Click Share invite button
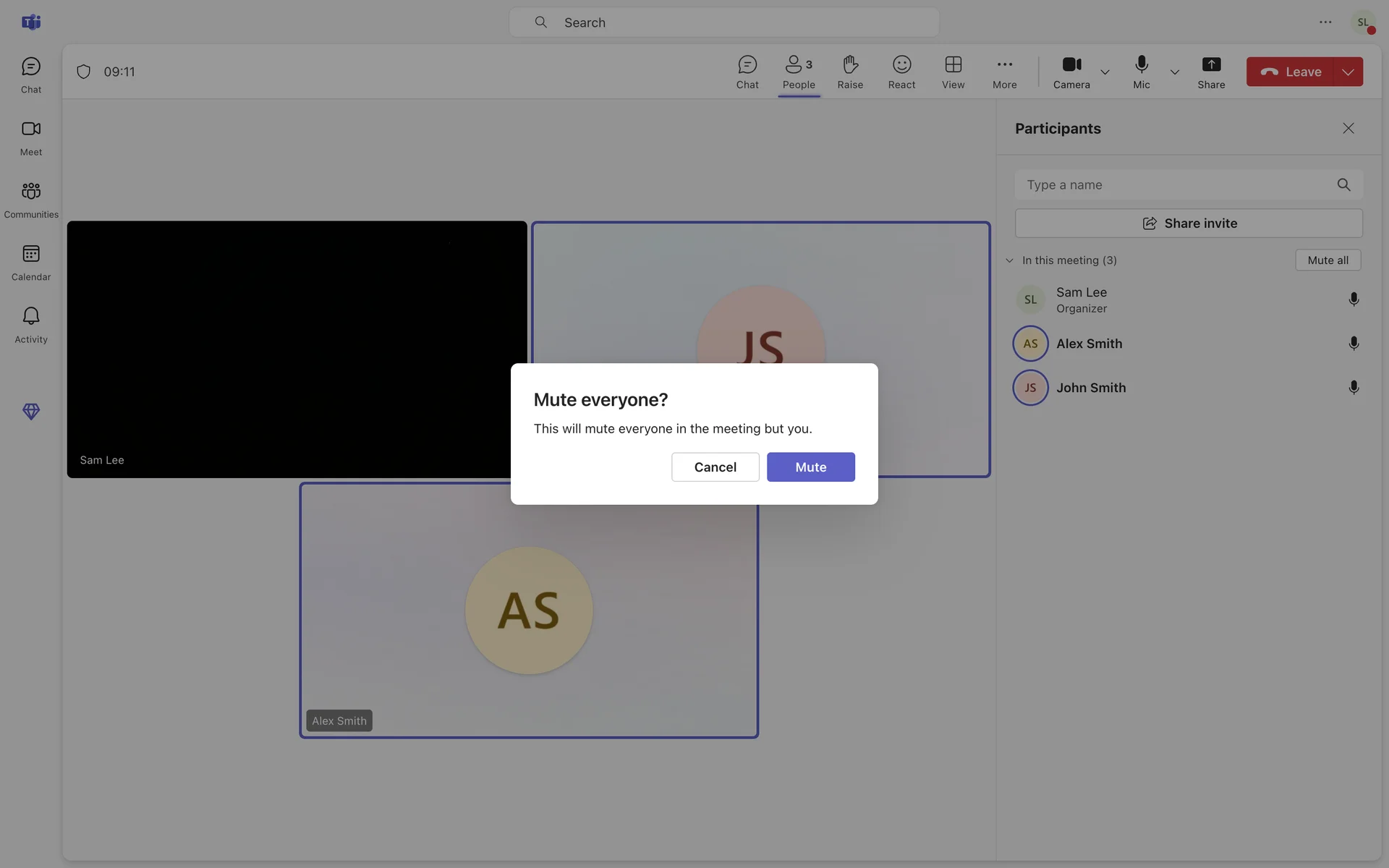This screenshot has height=868, width=1389. (x=1189, y=224)
